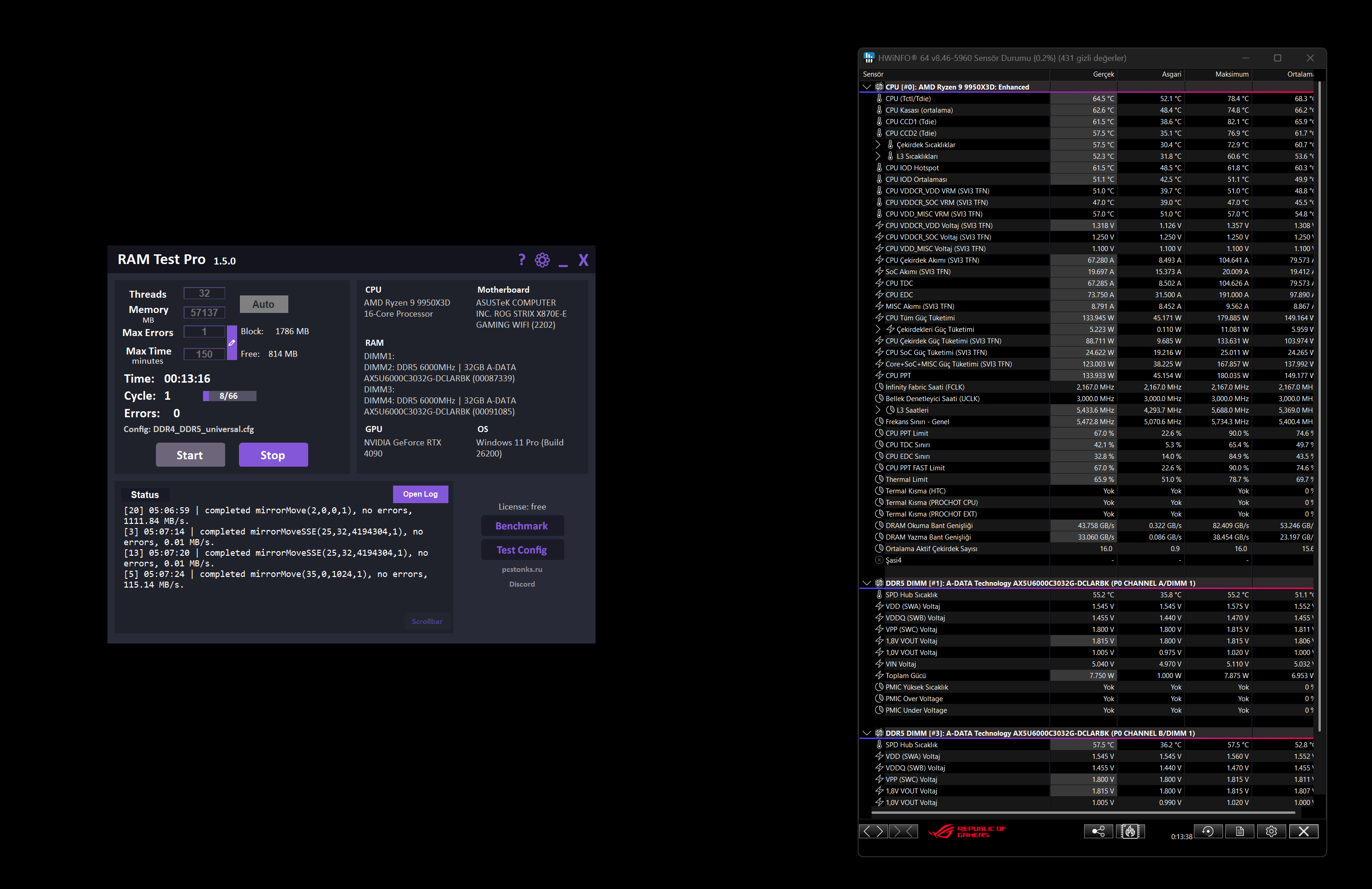Click HWiNFO chip flame sensor icon

1130,831
